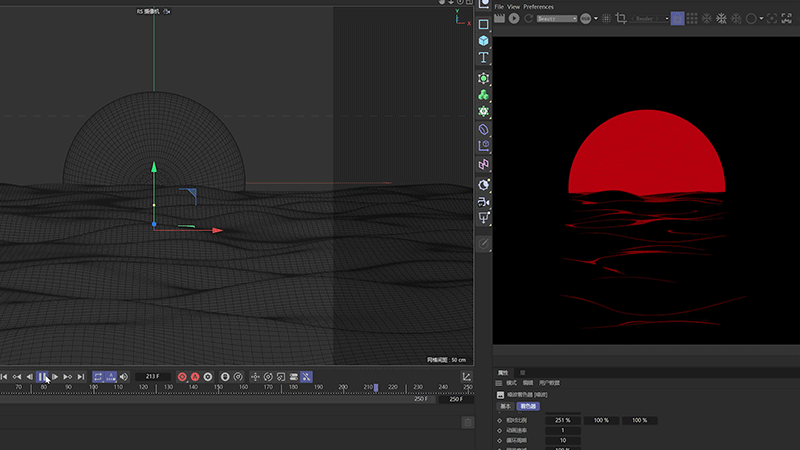Toggle rotation keyframe recording
Screen dimensions: 800x450
click(x=268, y=377)
